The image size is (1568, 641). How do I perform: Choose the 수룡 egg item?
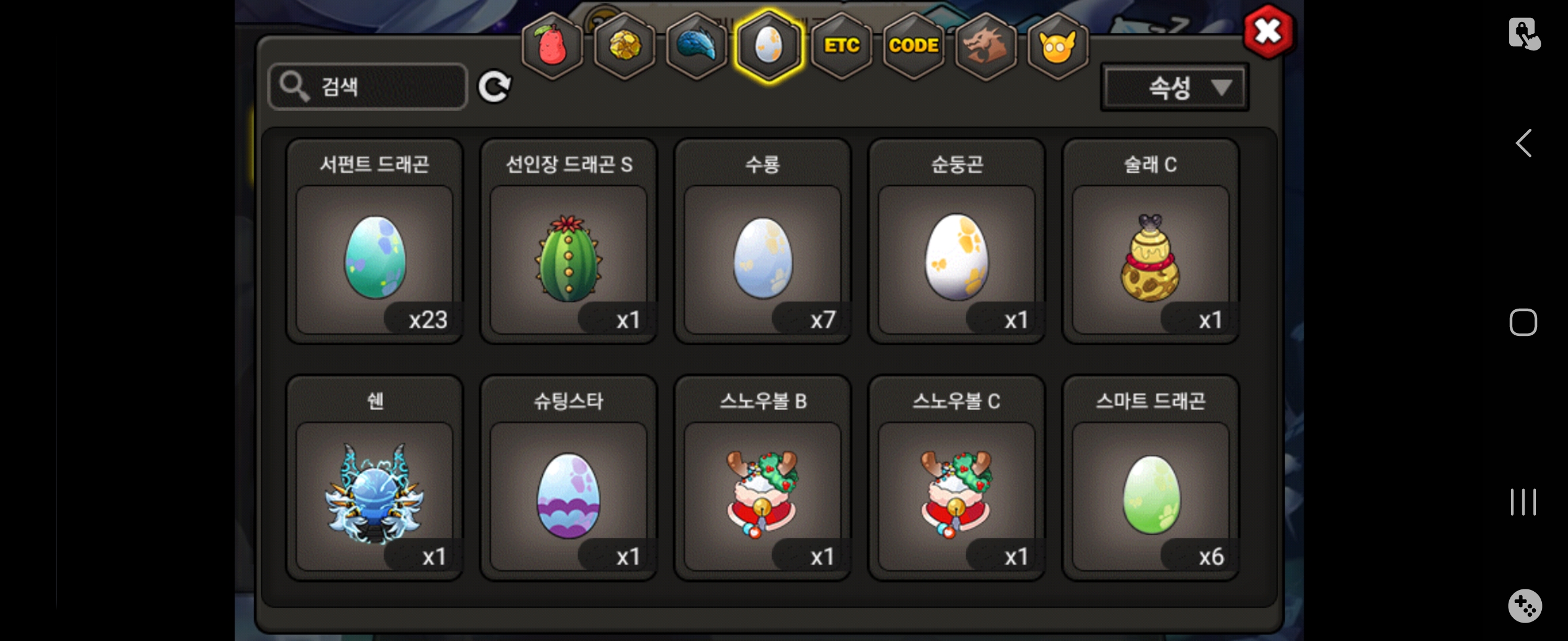pos(763,242)
